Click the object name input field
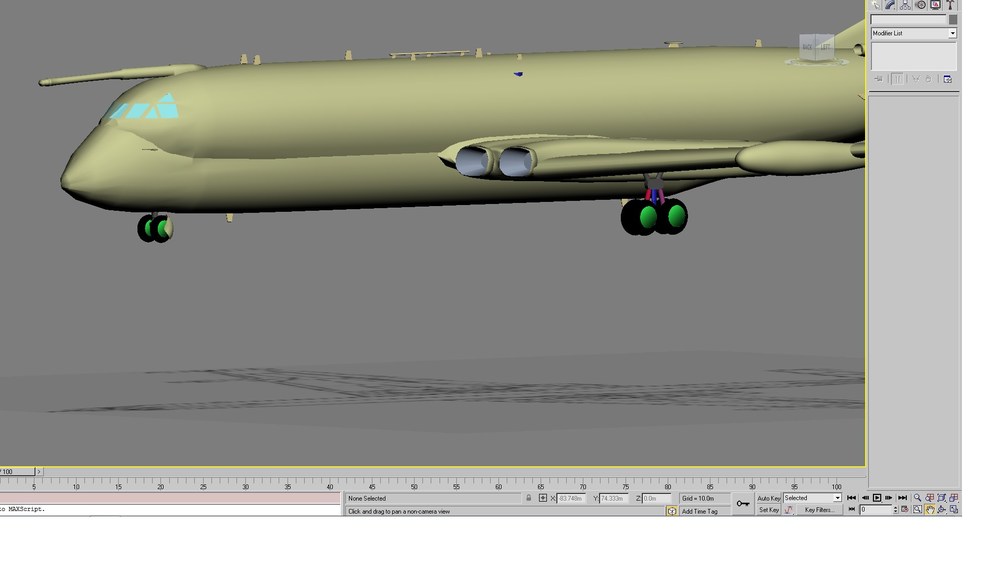This screenshot has height=562, width=1000. 909,20
